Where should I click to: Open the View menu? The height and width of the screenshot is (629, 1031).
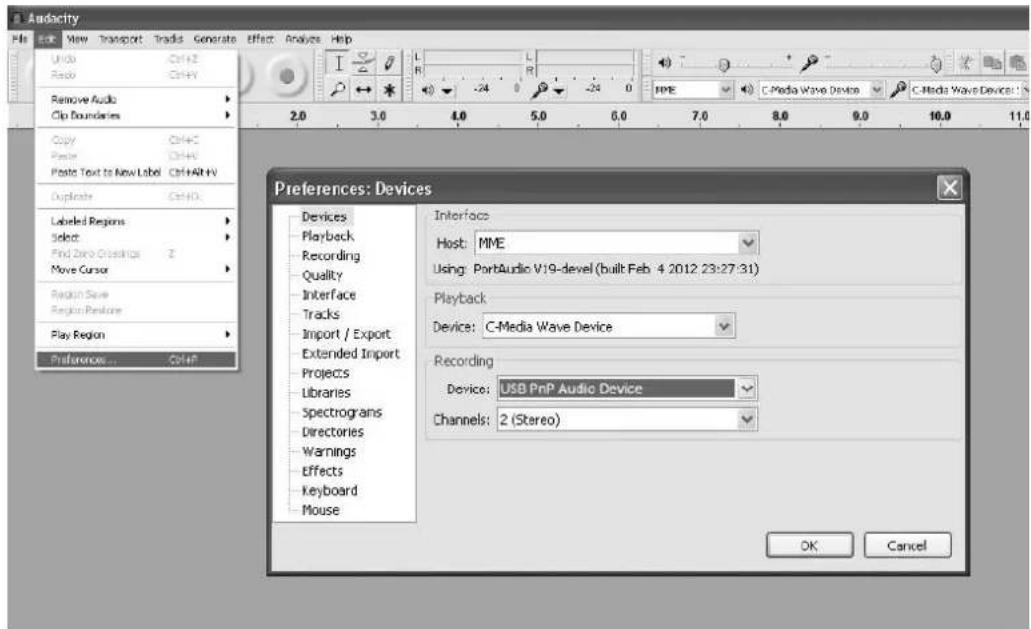click(x=77, y=39)
